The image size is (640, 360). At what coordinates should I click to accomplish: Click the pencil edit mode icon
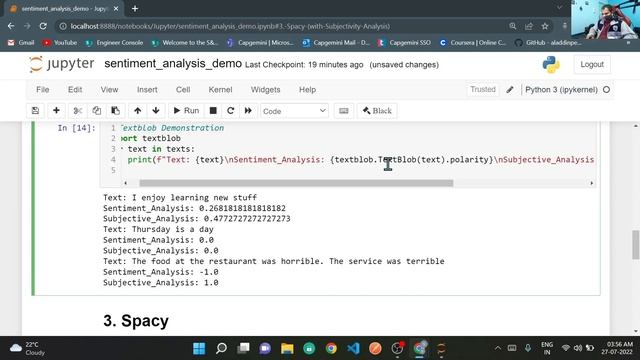tap(510, 90)
